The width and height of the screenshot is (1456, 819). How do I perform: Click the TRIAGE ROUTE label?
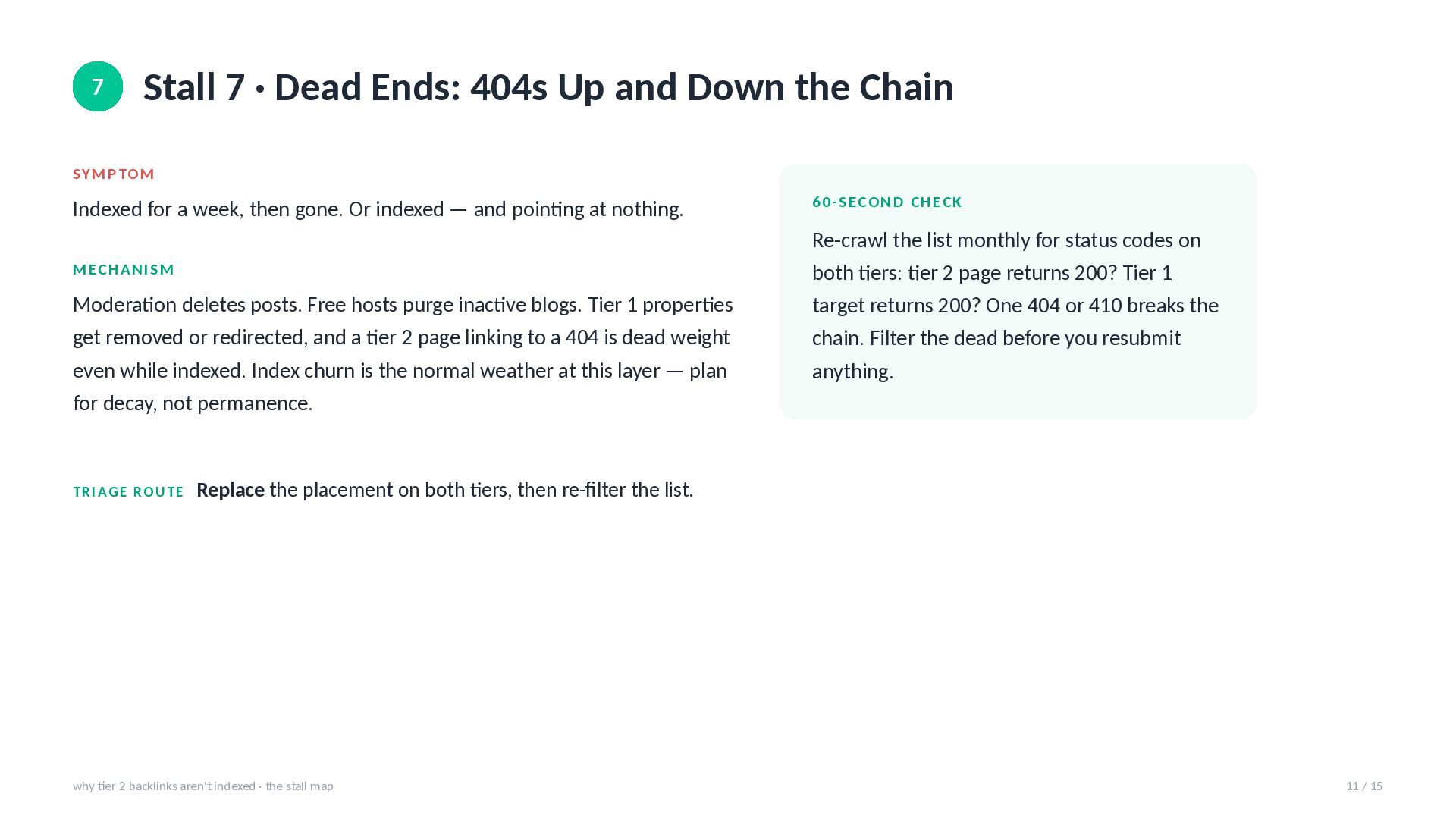[x=128, y=492]
